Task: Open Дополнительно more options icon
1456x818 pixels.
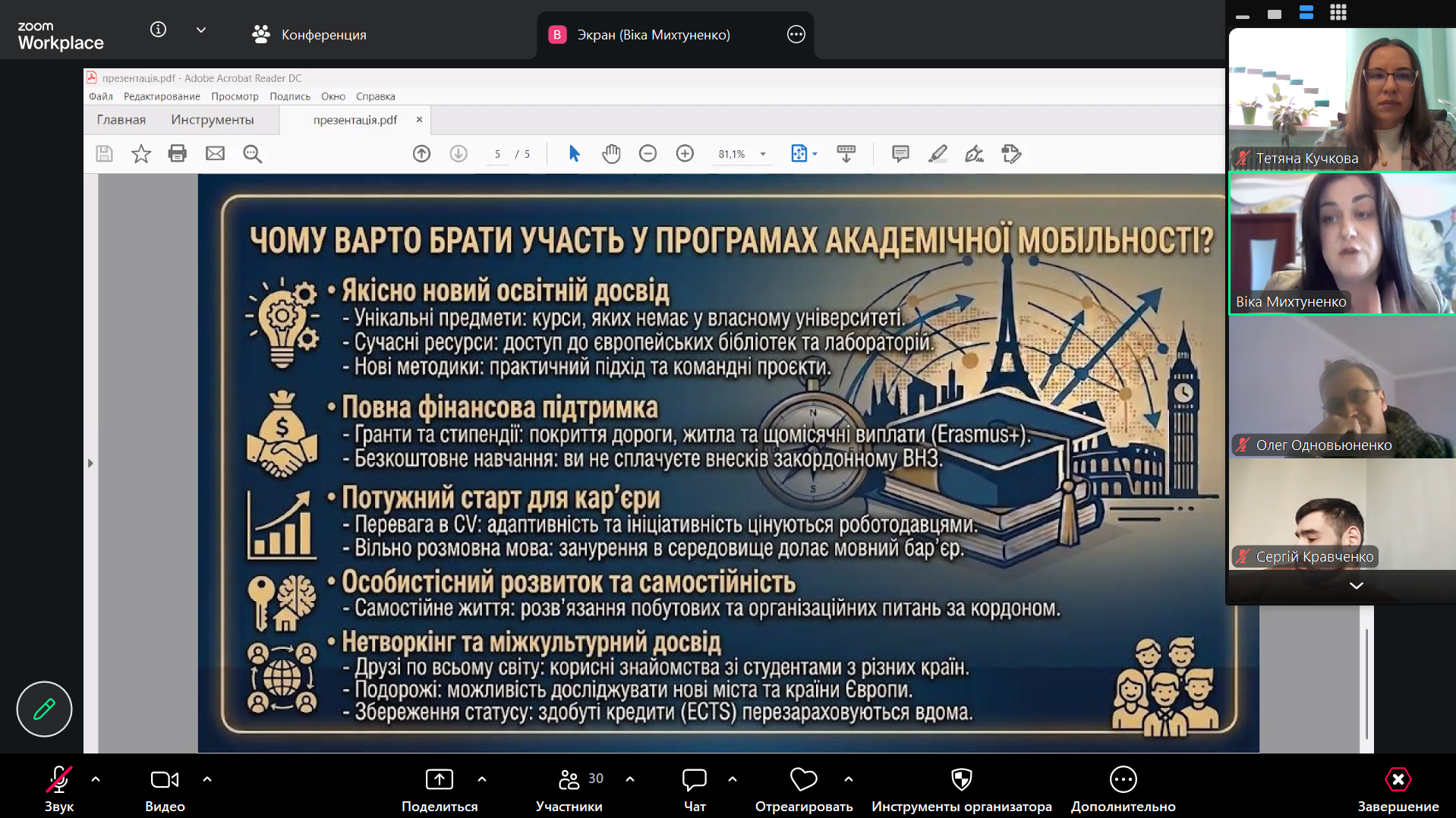Action: tap(1123, 779)
